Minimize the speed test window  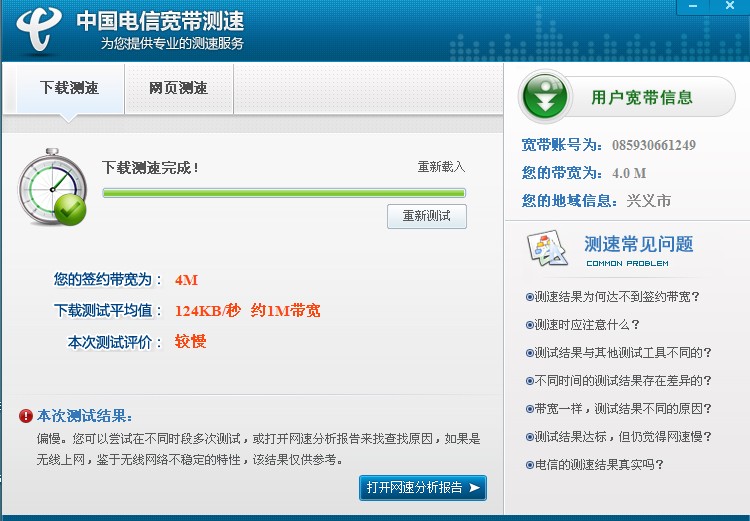tap(693, 6)
